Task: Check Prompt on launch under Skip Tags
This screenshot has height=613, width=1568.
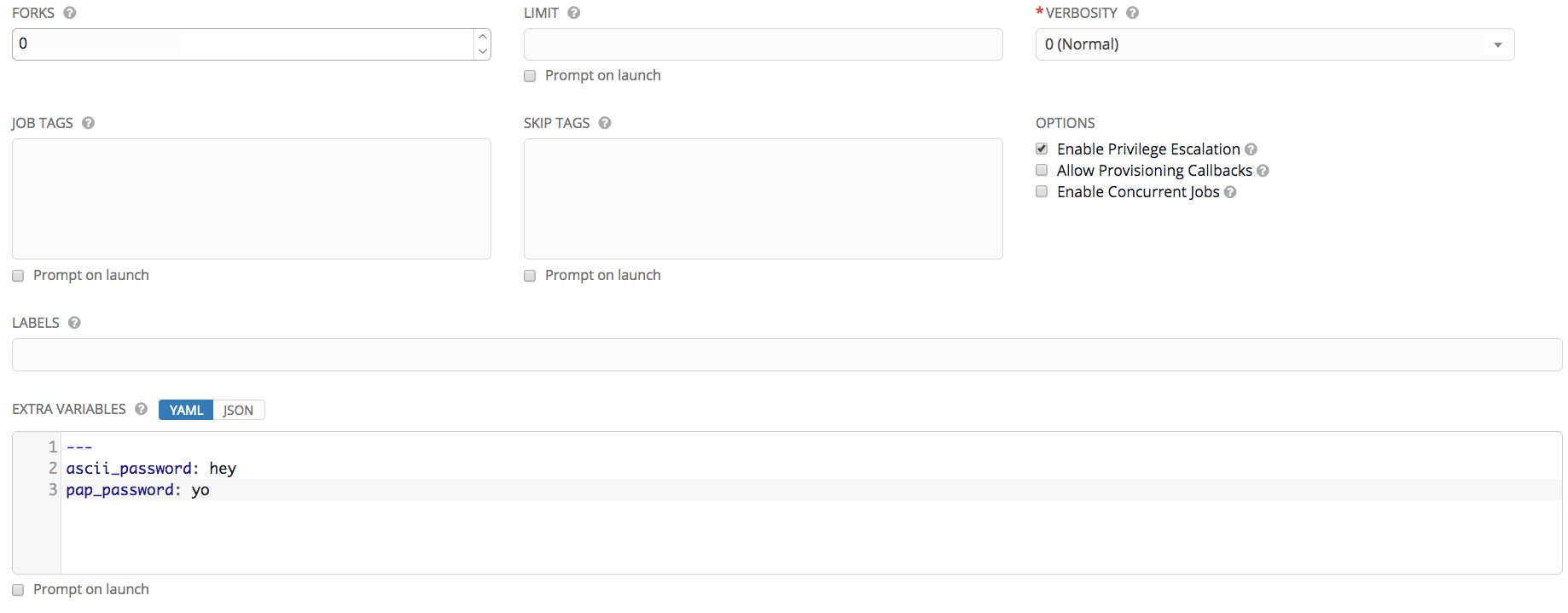Action: point(530,275)
